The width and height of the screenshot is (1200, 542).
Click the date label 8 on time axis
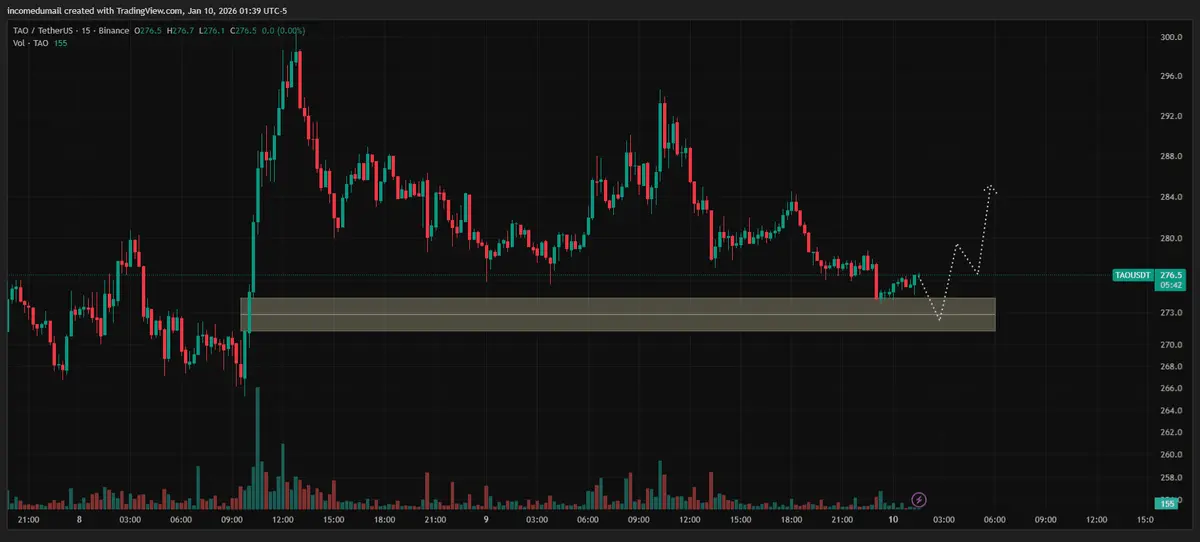[x=78, y=520]
